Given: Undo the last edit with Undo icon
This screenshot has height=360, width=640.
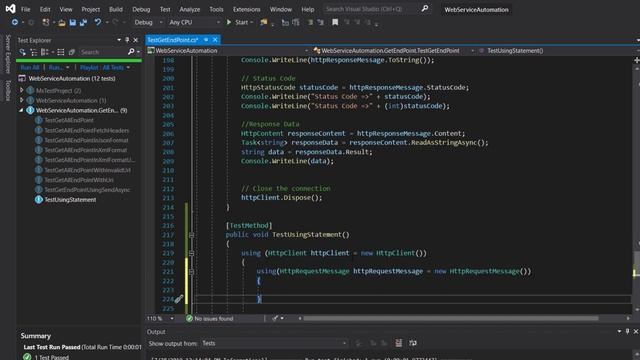Looking at the screenshot, I should pos(98,22).
